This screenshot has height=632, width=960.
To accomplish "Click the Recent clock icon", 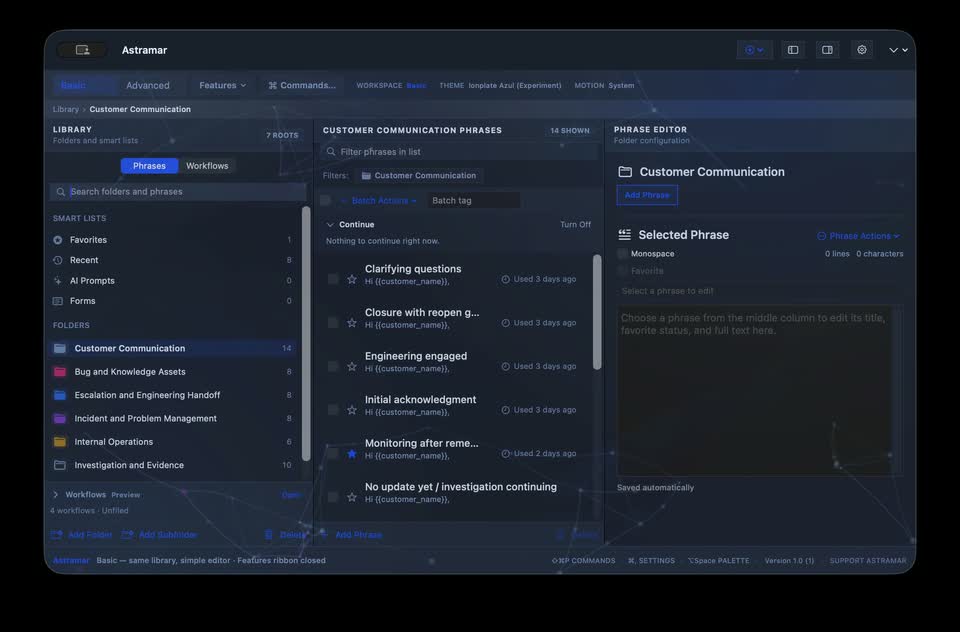I will [x=58, y=260].
